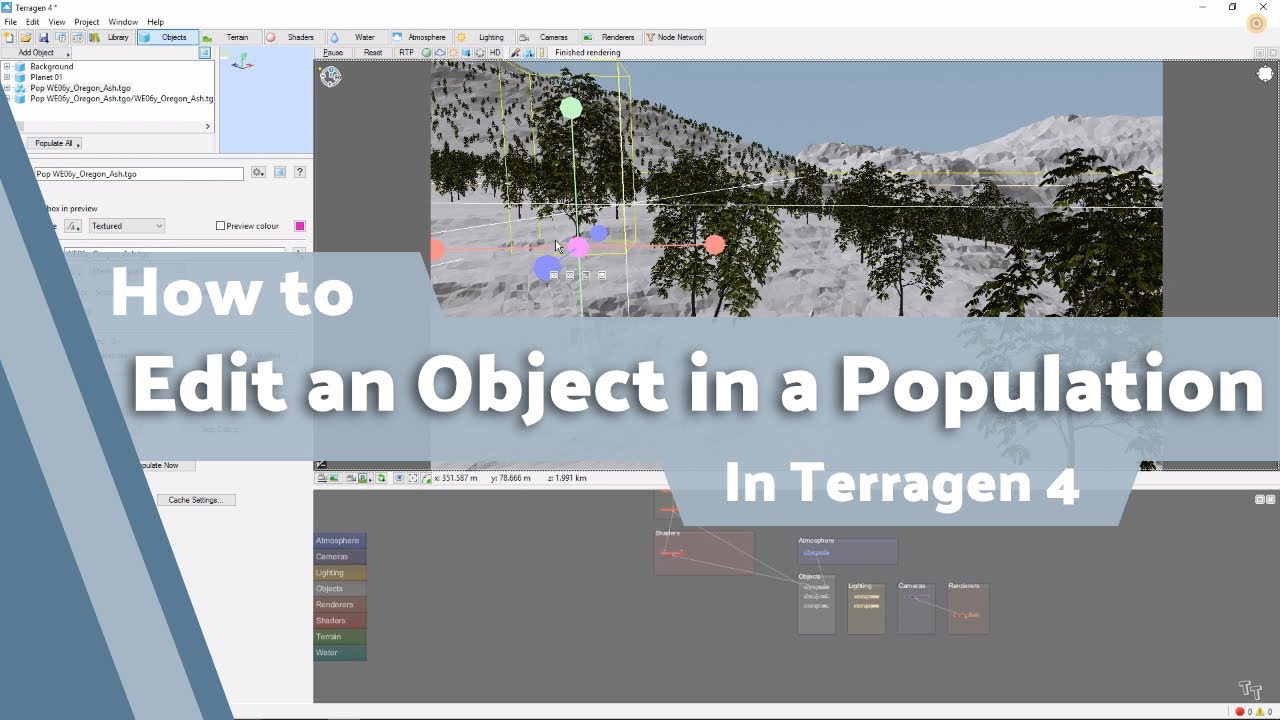Click the population icon of Pop WE06y_Oregon_Ash.tgo
1280x720 pixels.
click(20, 88)
